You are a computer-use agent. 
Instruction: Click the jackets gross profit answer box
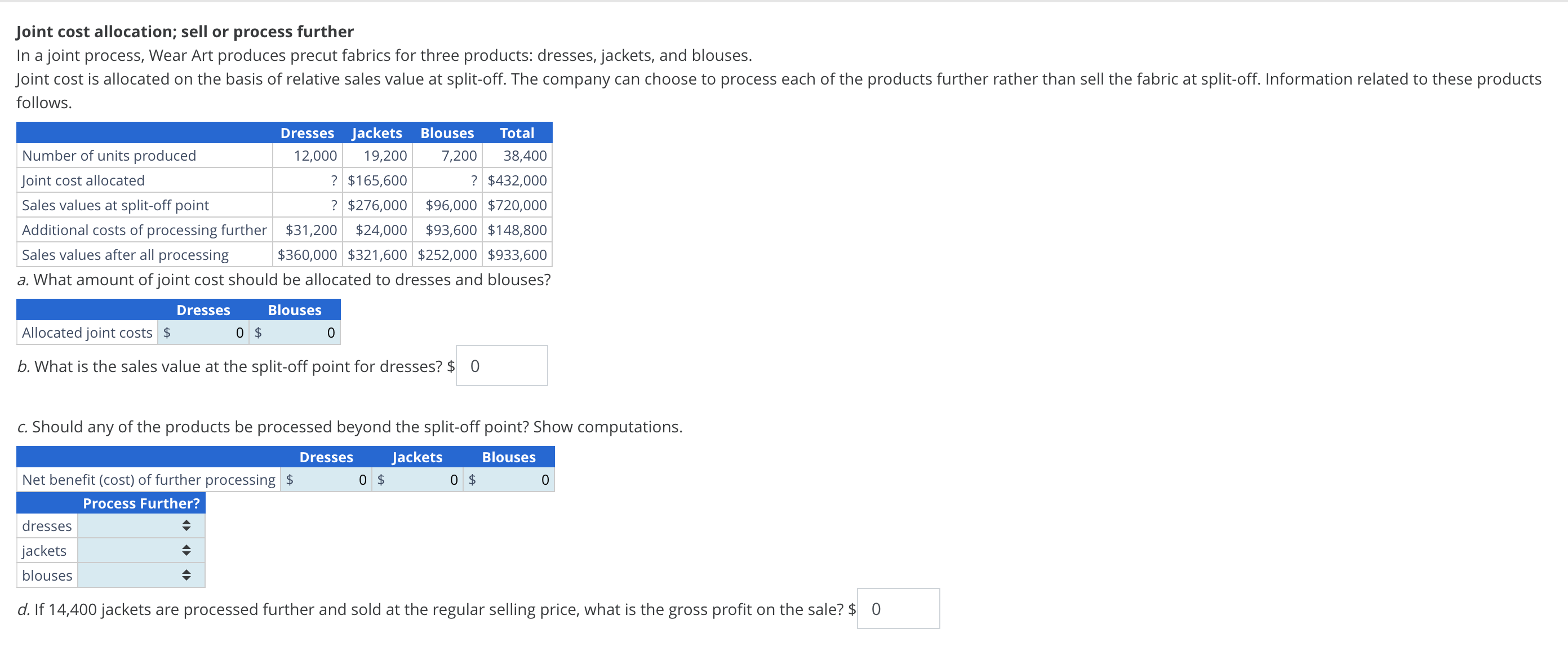click(x=898, y=609)
